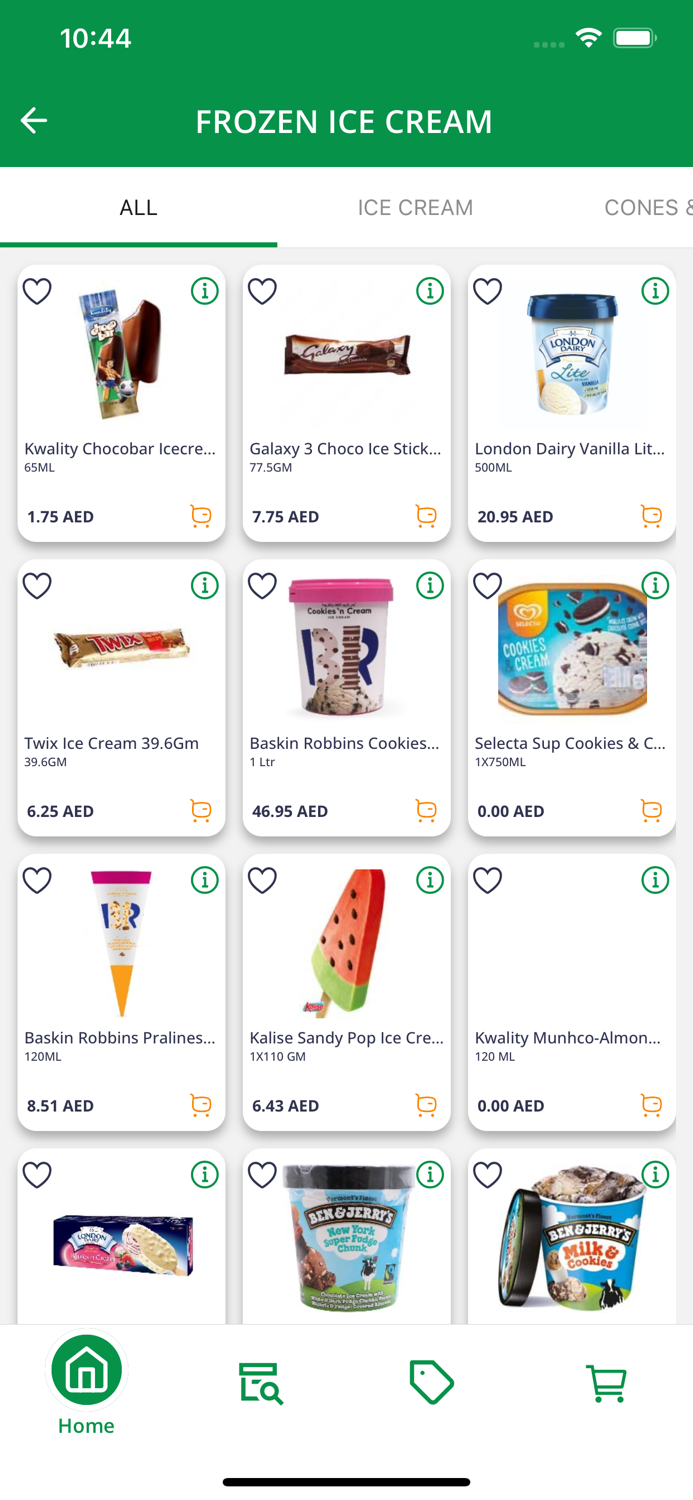
Task: Favorite the London Dairy Vanilla Lite tub
Action: point(487,291)
